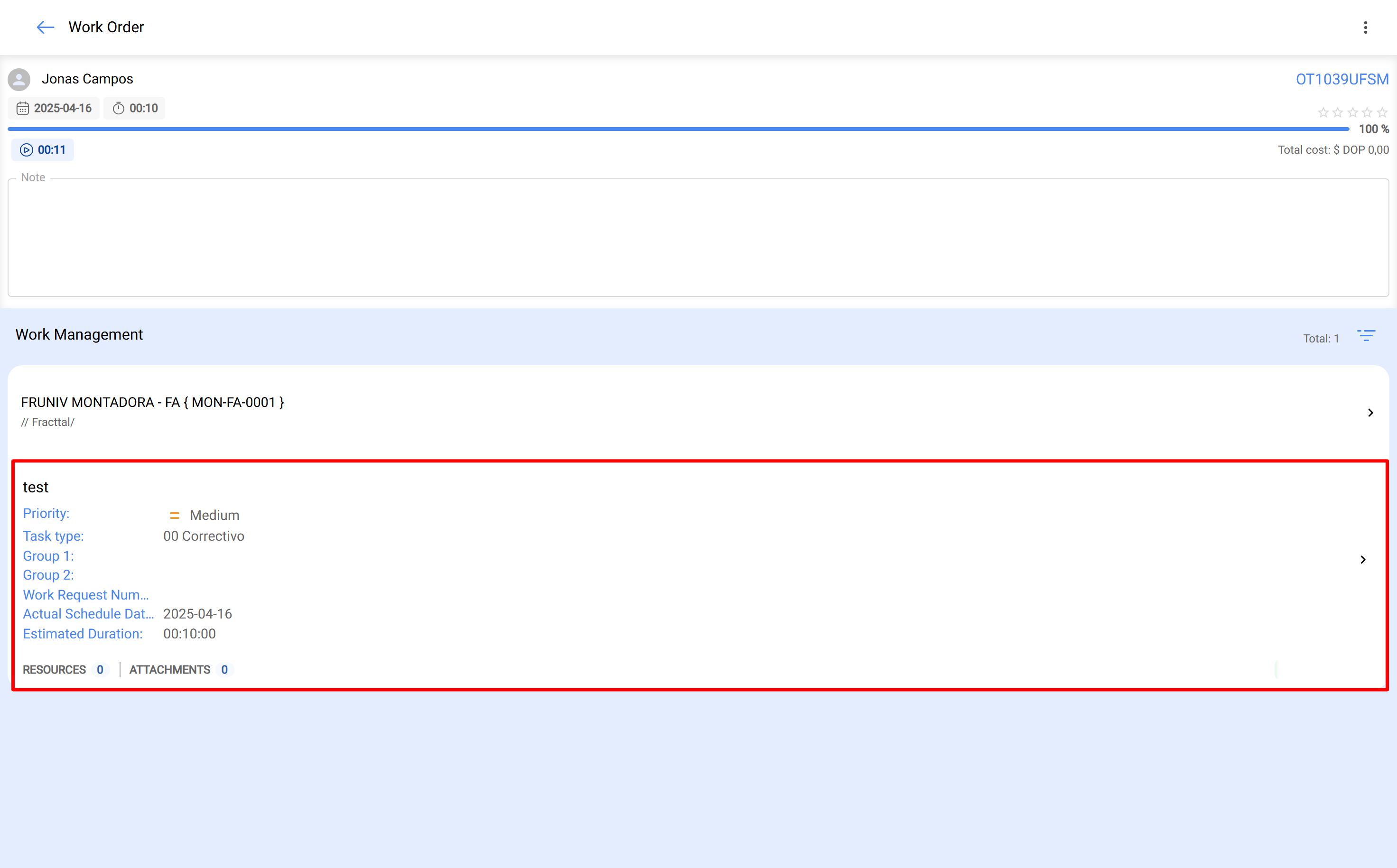Click the // Fracttal/ location link
Image resolution: width=1397 pixels, height=868 pixels.
[47, 422]
